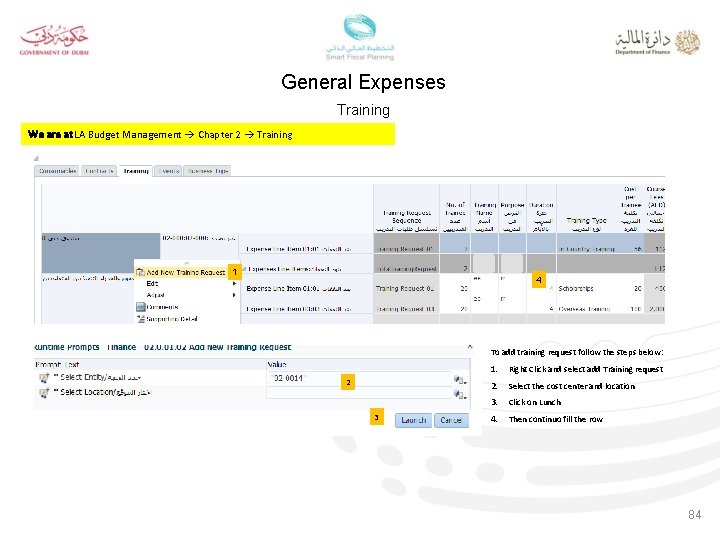Expand the Adjust submenu arrow

point(235,295)
